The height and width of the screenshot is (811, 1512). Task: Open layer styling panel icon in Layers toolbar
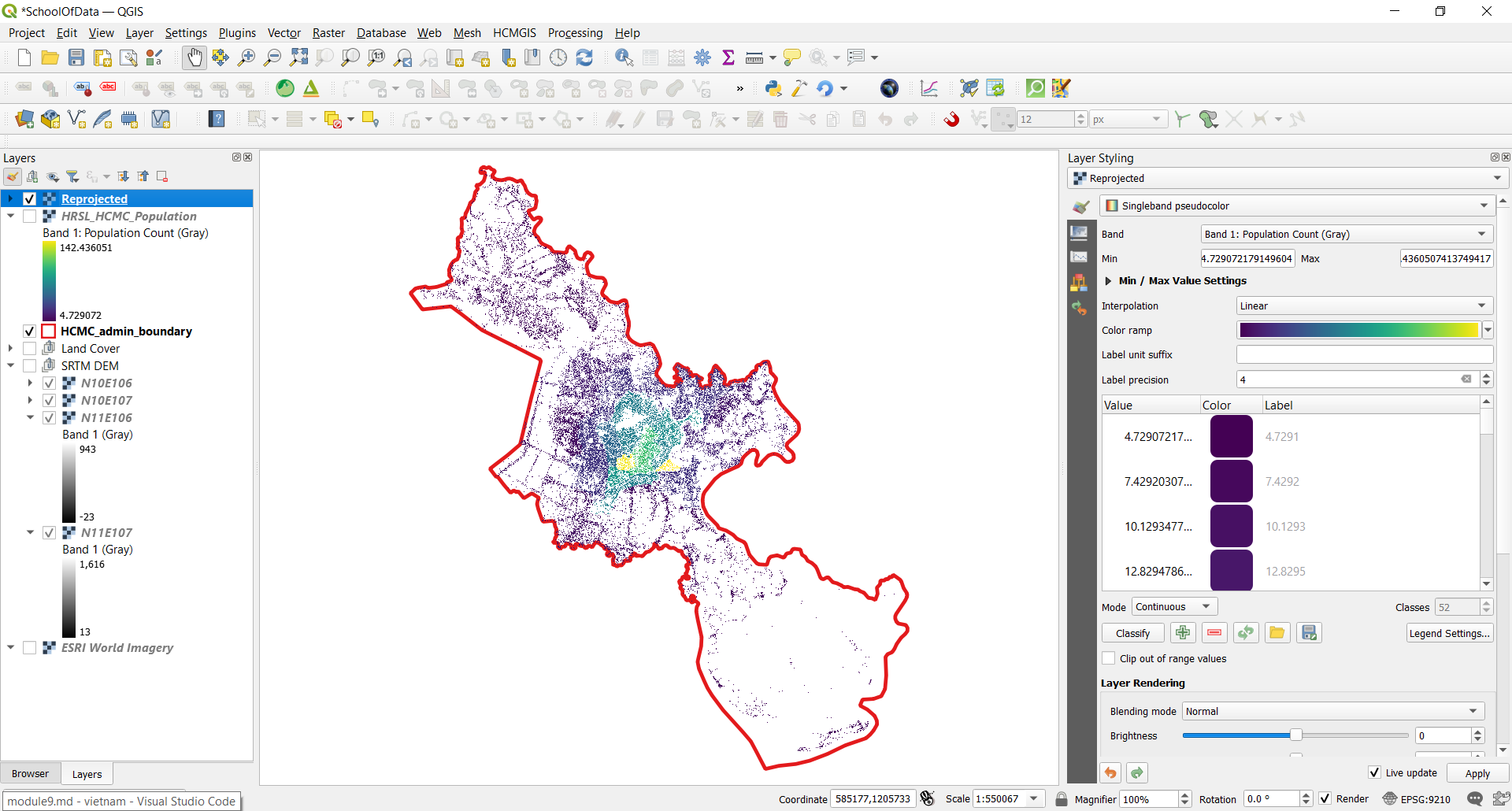[13, 176]
